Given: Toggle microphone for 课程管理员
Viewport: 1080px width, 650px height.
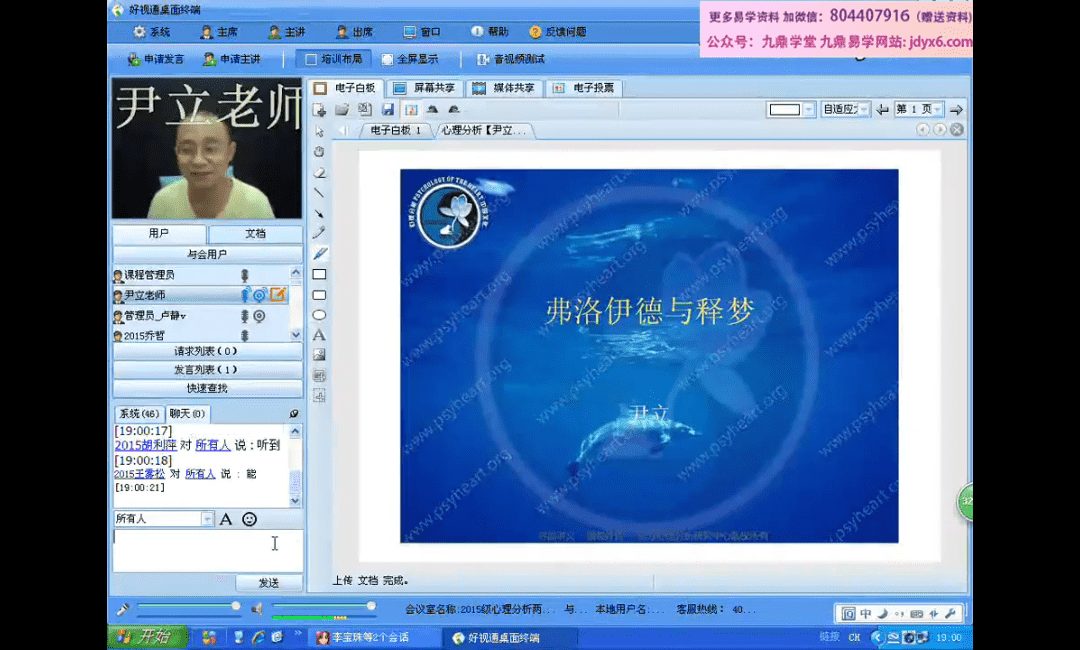Looking at the screenshot, I should pyautogui.click(x=244, y=275).
